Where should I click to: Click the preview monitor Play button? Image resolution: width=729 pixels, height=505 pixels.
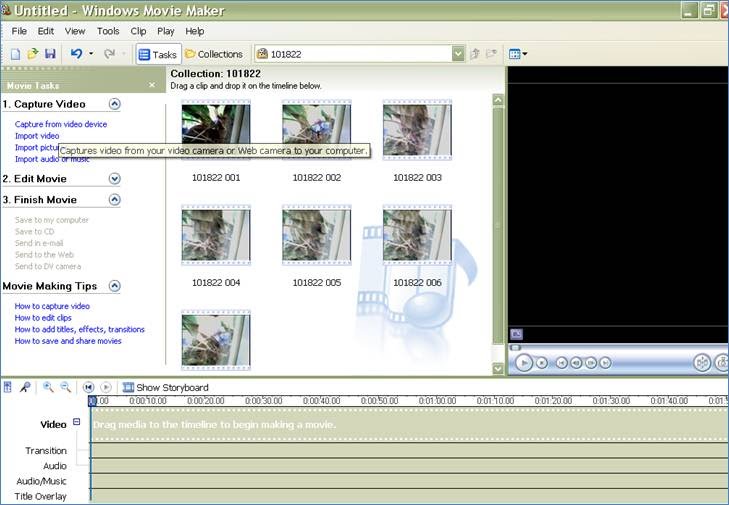[x=524, y=363]
